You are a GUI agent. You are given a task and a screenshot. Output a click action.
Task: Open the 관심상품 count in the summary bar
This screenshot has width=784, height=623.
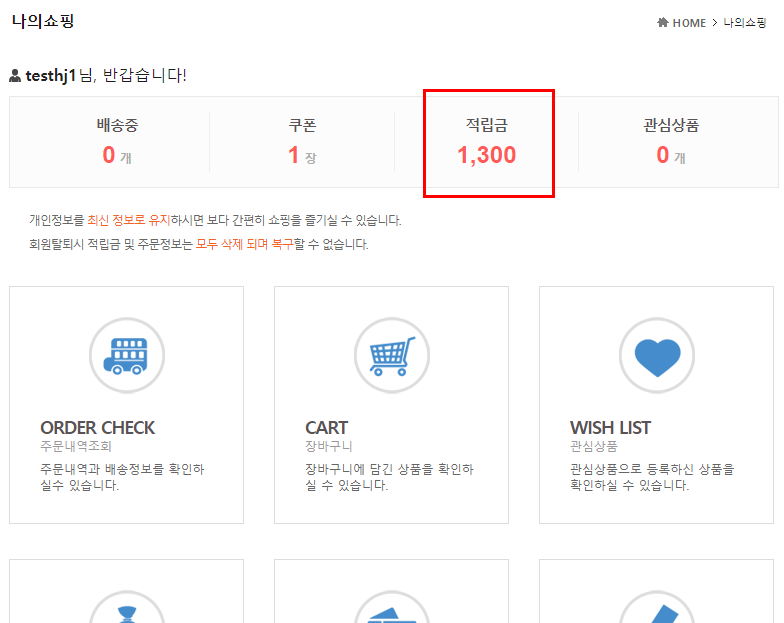[663, 155]
